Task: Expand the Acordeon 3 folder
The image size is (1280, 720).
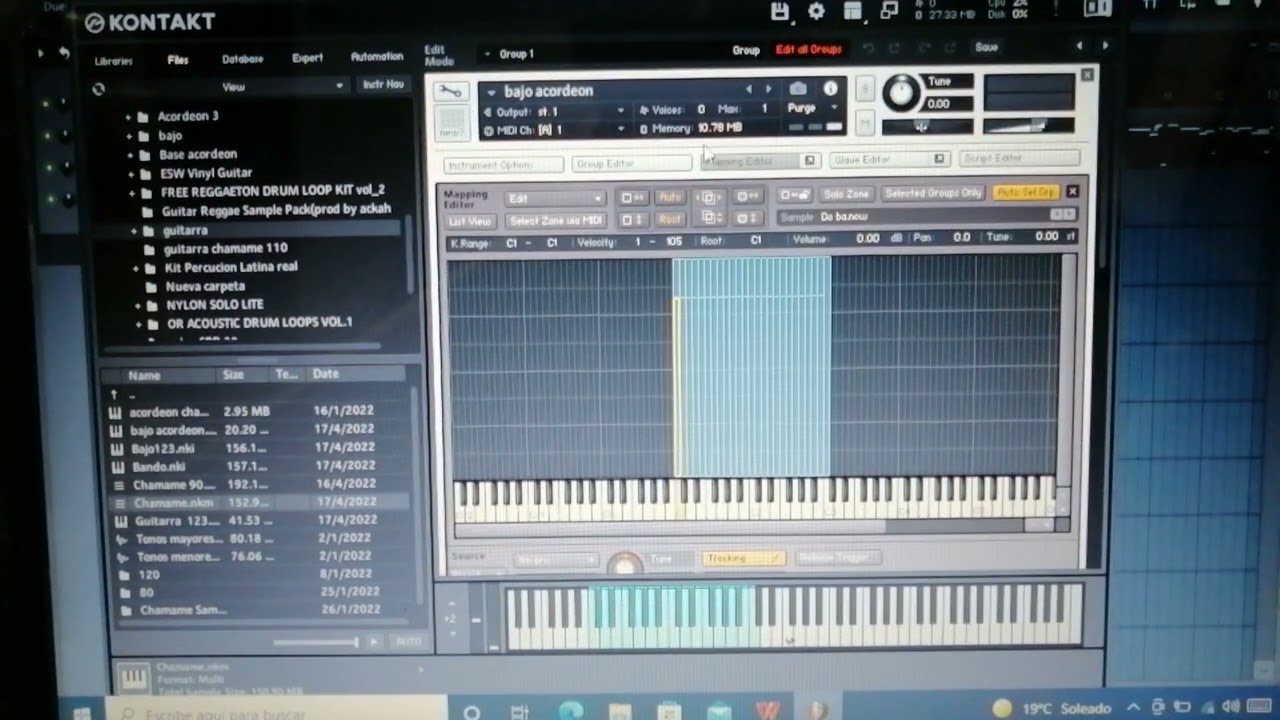Action: 128,117
